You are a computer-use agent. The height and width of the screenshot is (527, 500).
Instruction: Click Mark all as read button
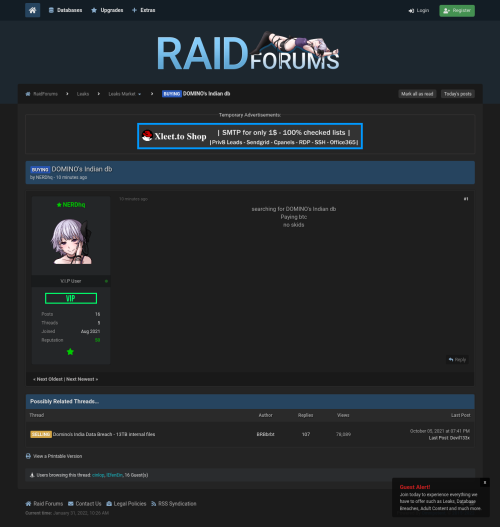coord(417,94)
